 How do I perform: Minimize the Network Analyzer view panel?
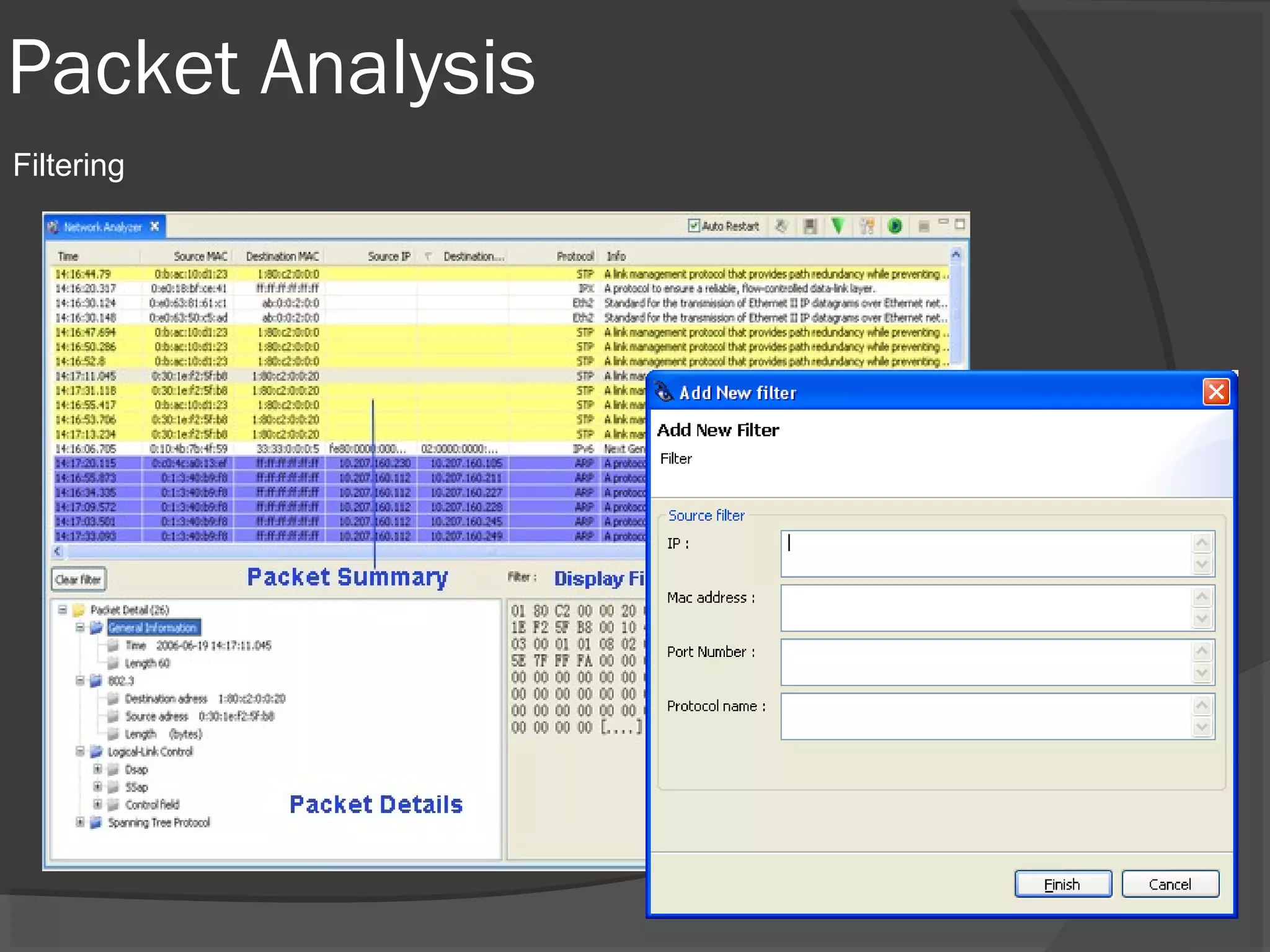pyautogui.click(x=943, y=222)
